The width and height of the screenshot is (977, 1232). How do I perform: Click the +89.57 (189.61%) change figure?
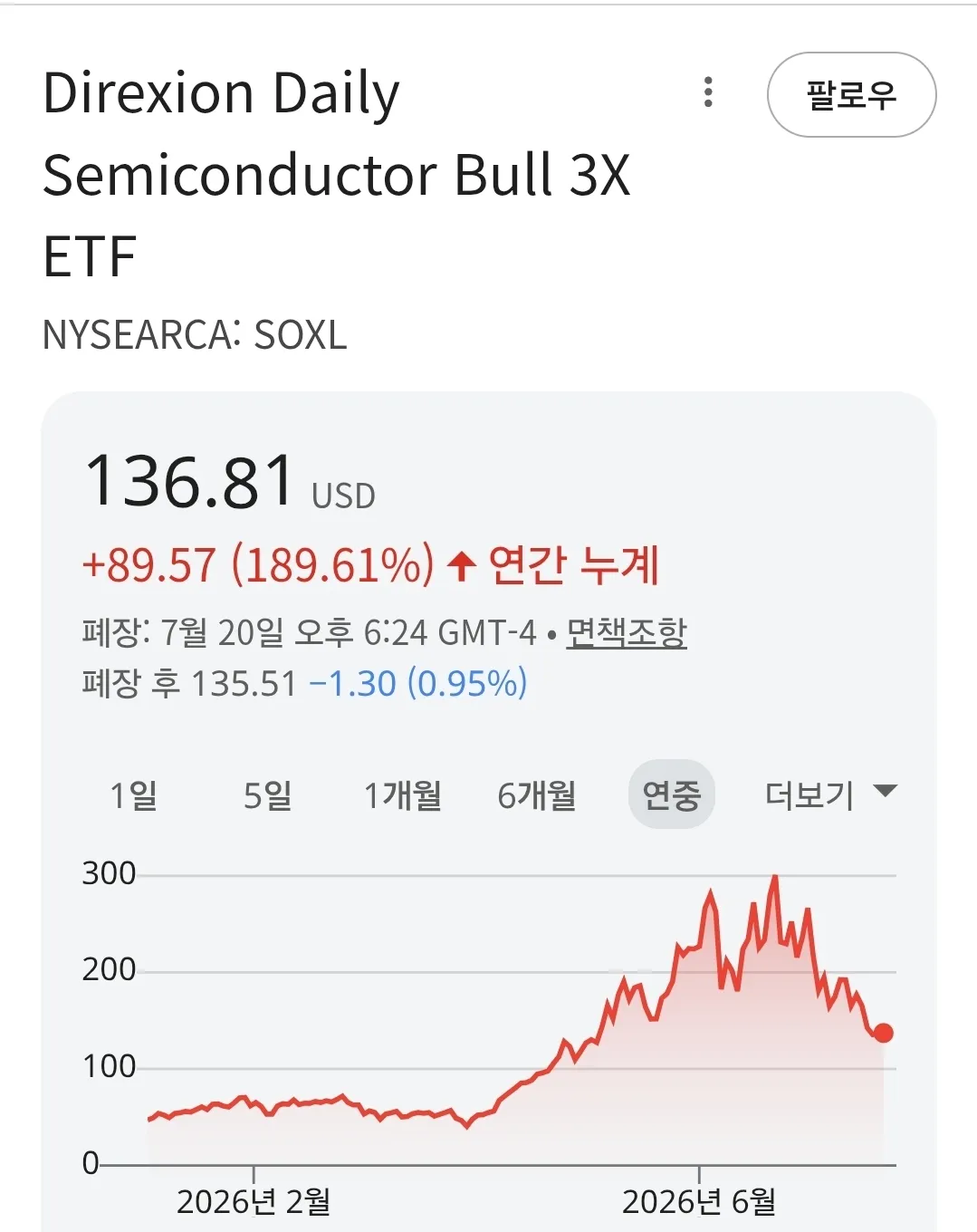coord(258,565)
